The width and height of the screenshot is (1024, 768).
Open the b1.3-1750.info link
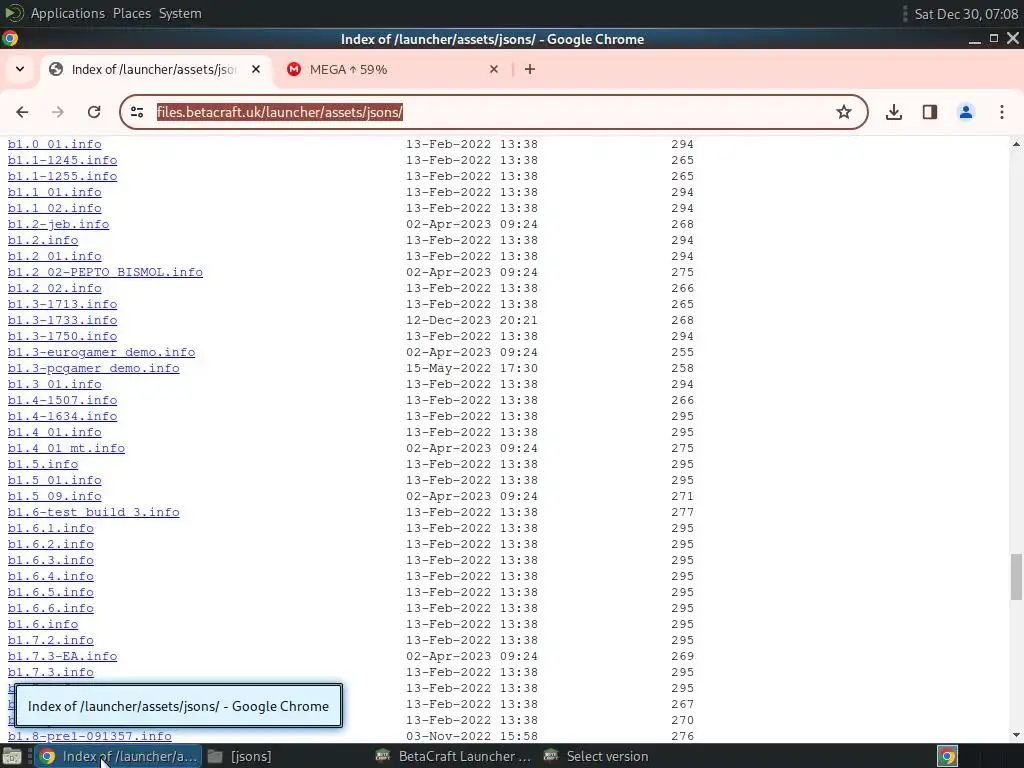tap(63, 336)
